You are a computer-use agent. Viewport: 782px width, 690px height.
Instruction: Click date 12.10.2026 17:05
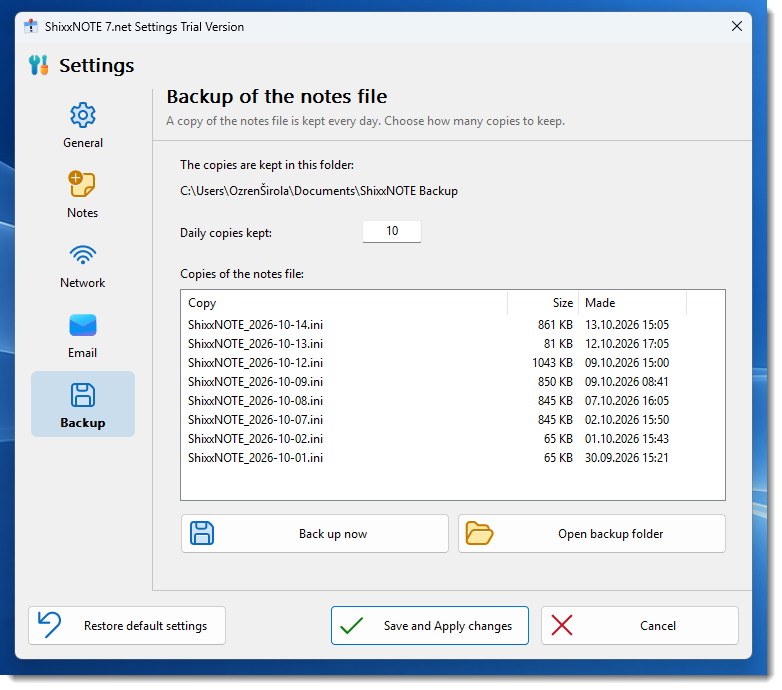click(627, 344)
